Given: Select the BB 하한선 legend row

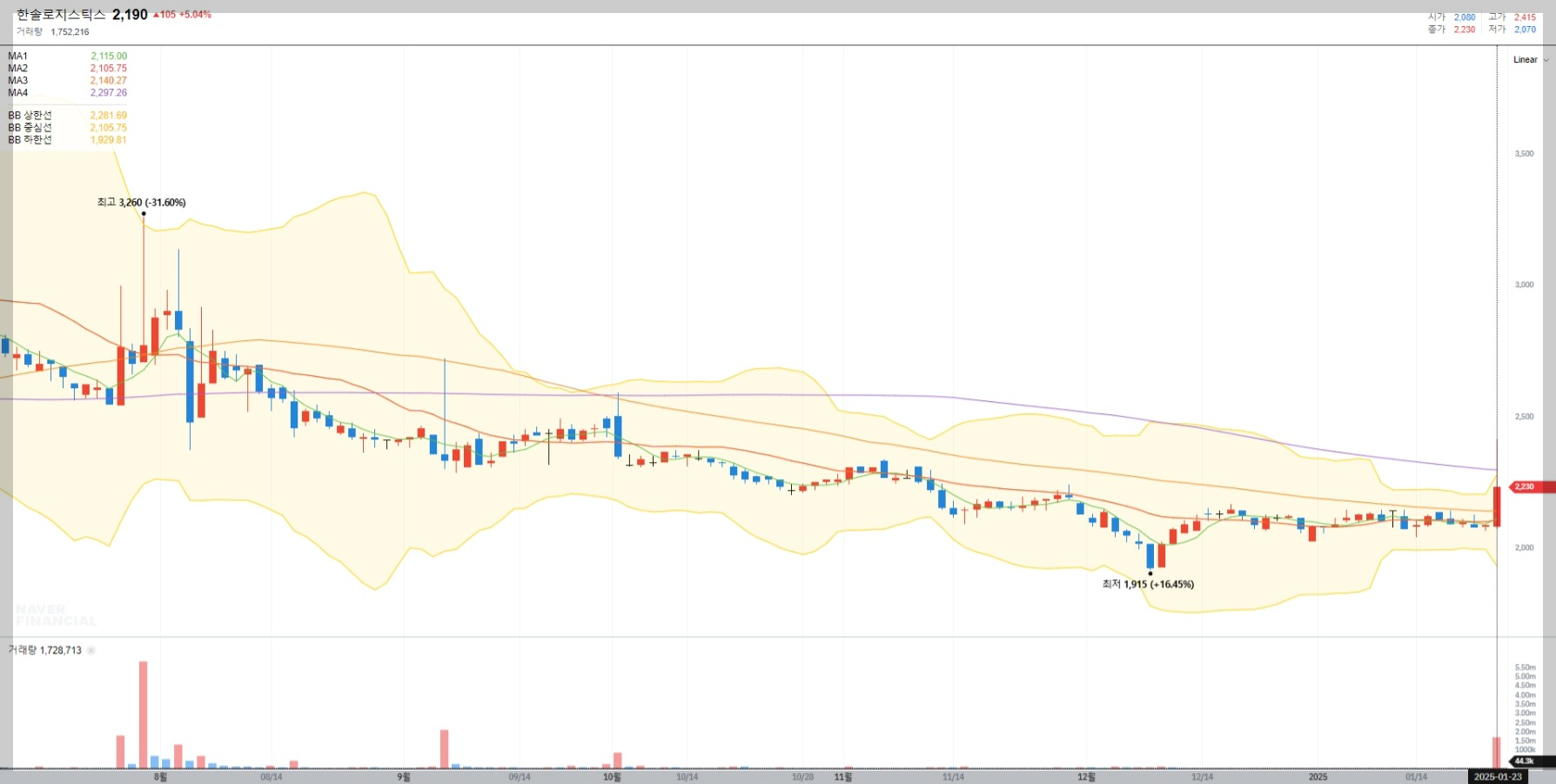Looking at the screenshot, I should (67, 139).
